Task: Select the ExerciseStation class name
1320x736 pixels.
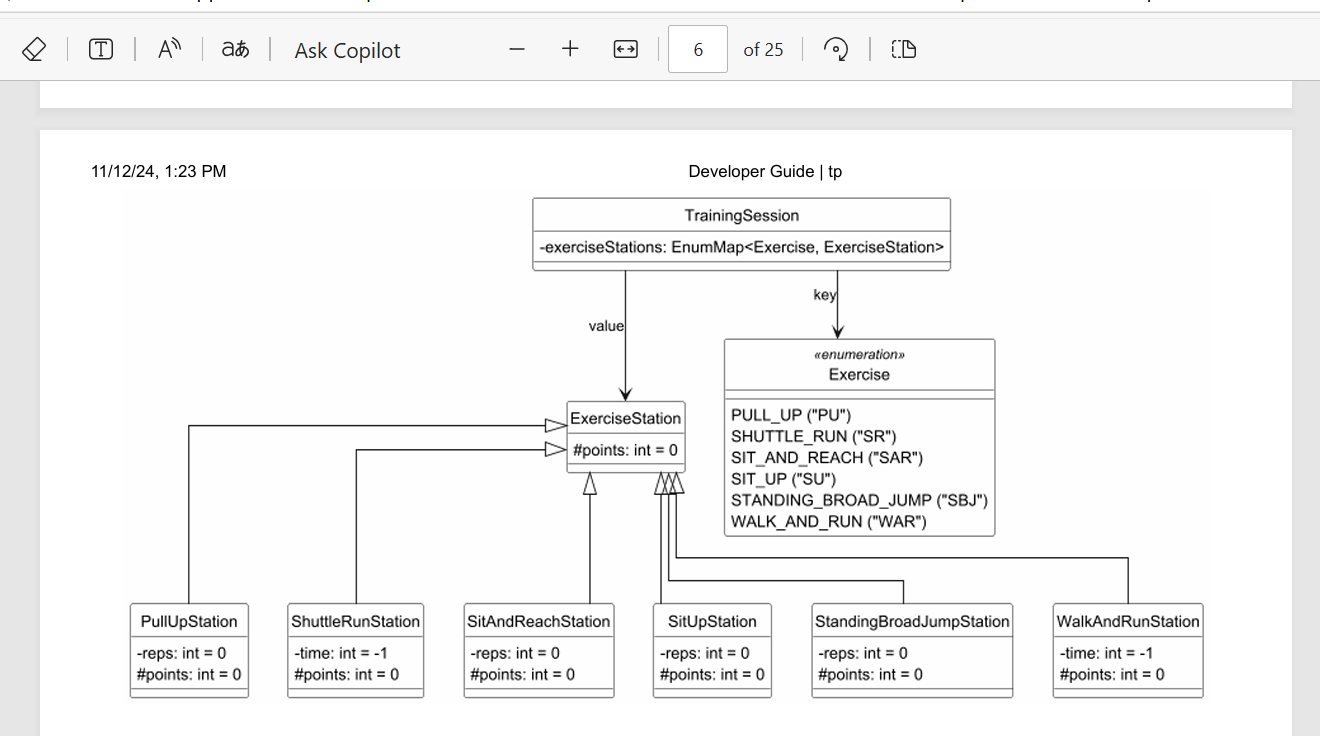Action: [625, 418]
